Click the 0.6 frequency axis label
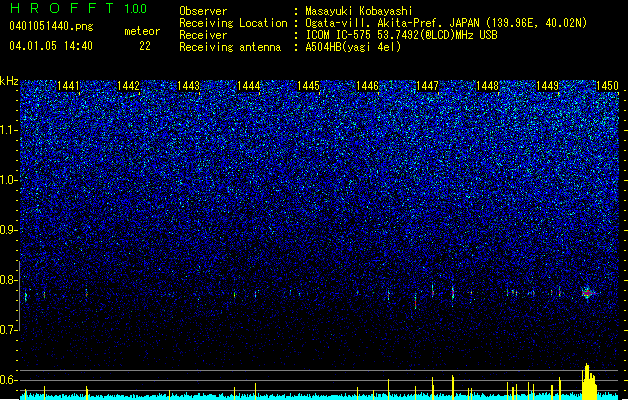Screen dimensions: 629x400 (x=8, y=380)
